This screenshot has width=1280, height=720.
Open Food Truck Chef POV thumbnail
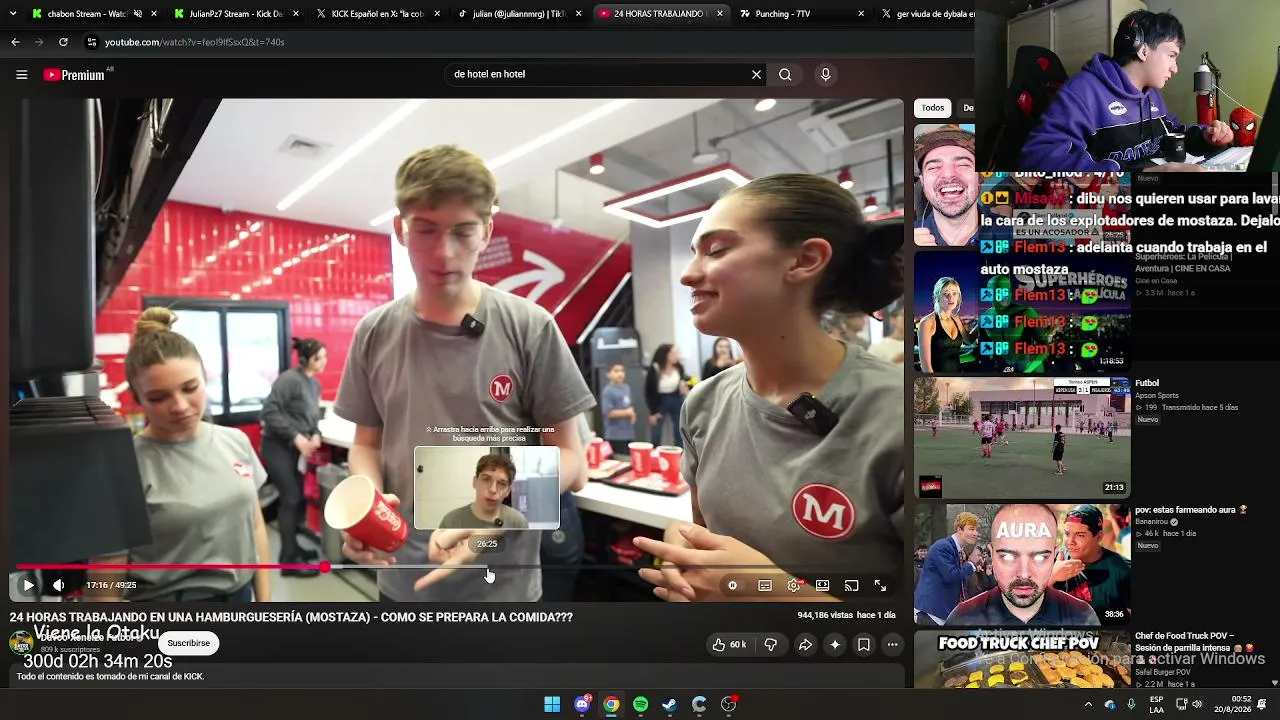[x=1022, y=659]
